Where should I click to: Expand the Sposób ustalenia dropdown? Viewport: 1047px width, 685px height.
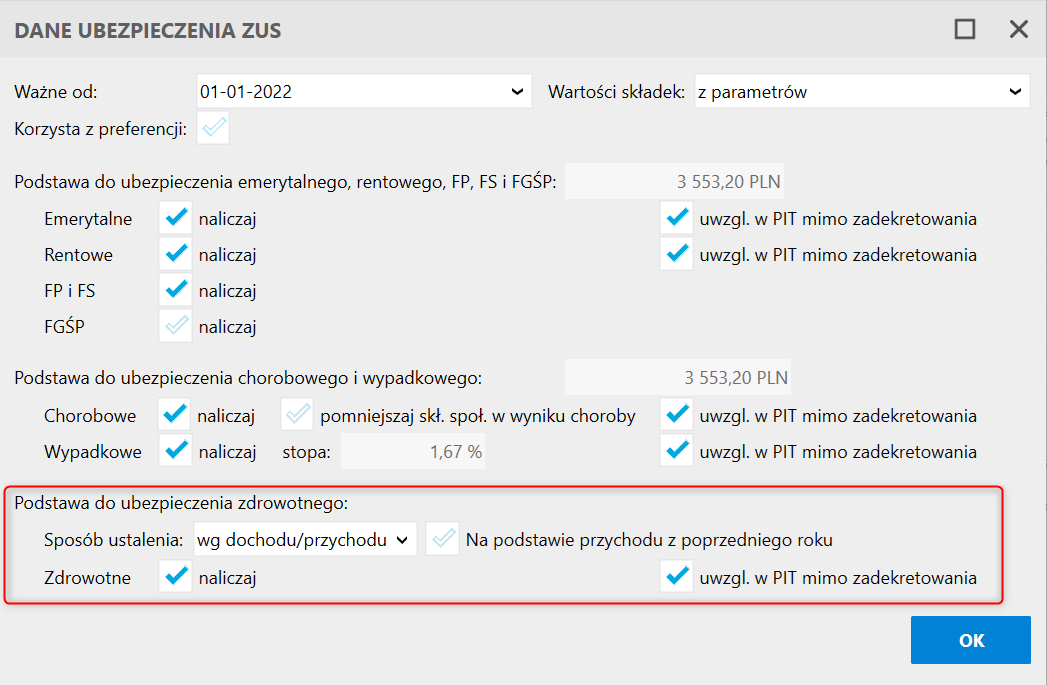coord(402,540)
